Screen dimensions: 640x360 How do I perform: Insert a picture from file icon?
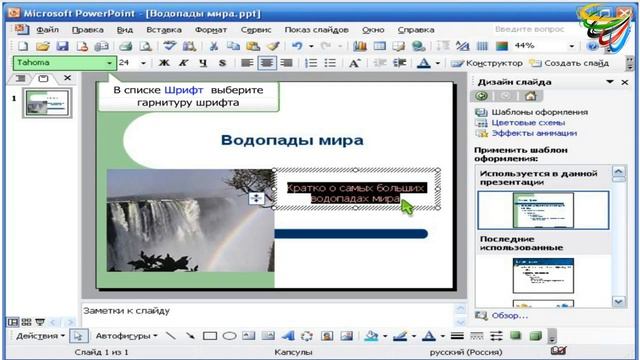coord(347,336)
